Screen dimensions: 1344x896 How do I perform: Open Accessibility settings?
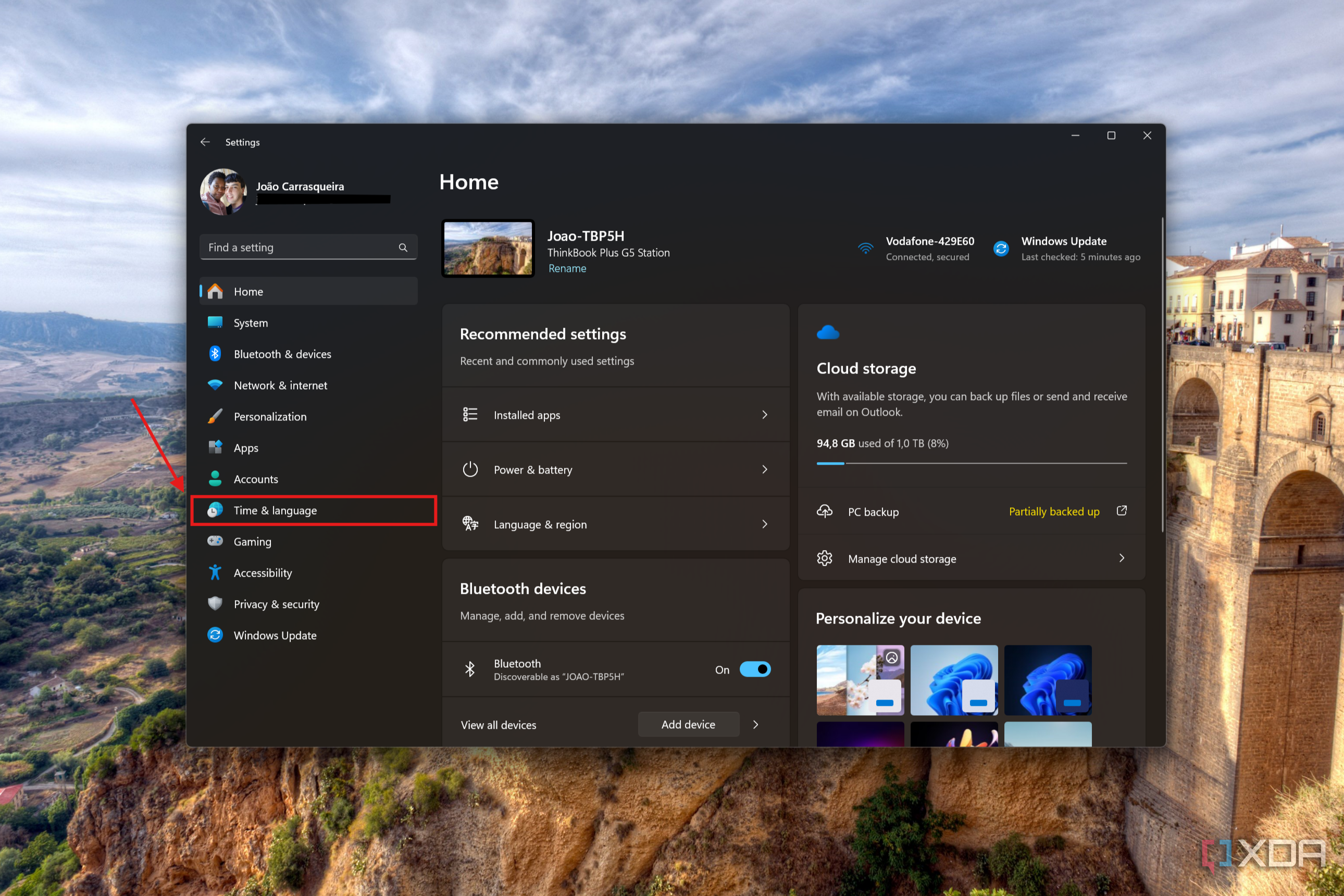[263, 572]
